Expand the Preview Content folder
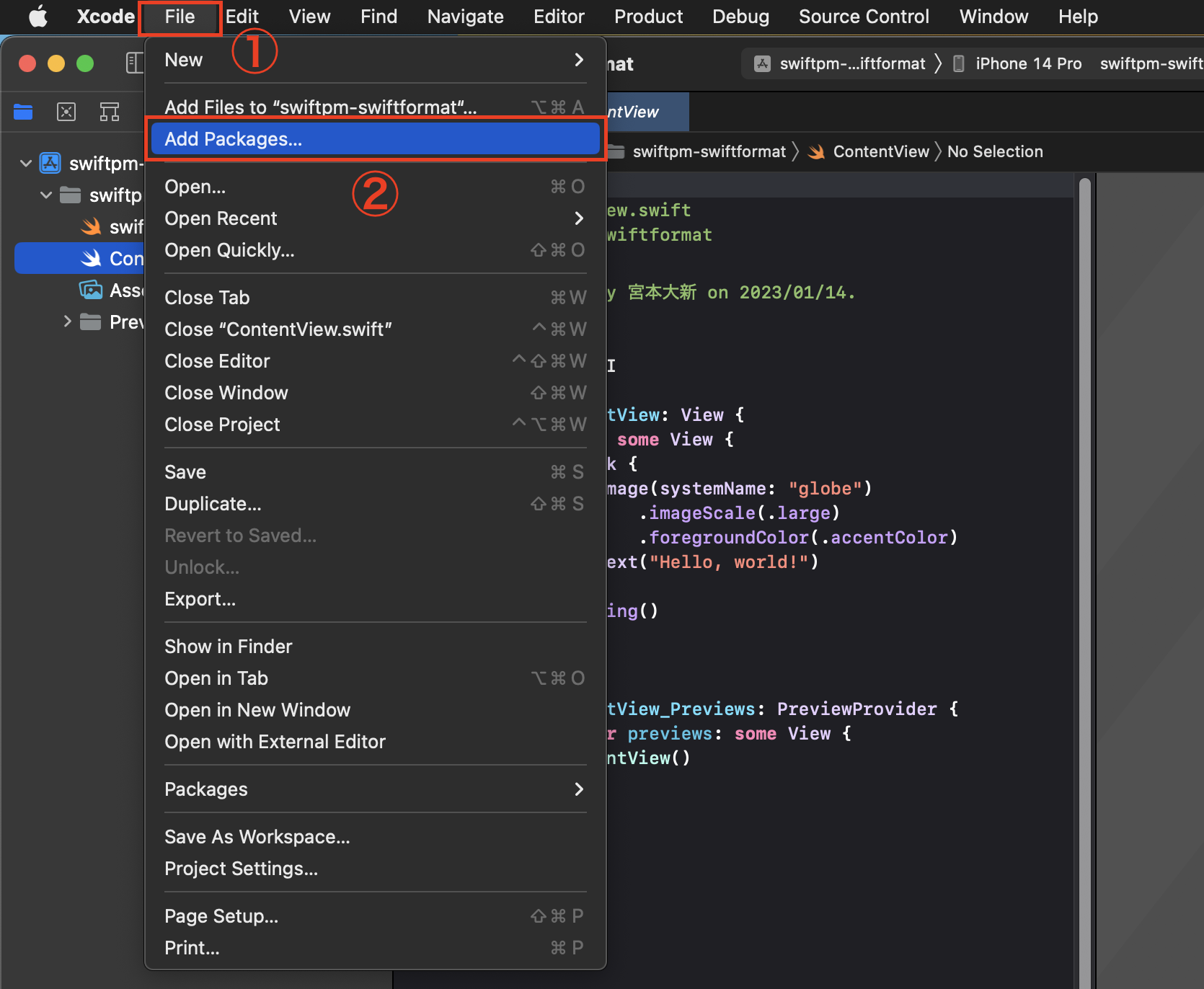The image size is (1204, 989). point(67,321)
